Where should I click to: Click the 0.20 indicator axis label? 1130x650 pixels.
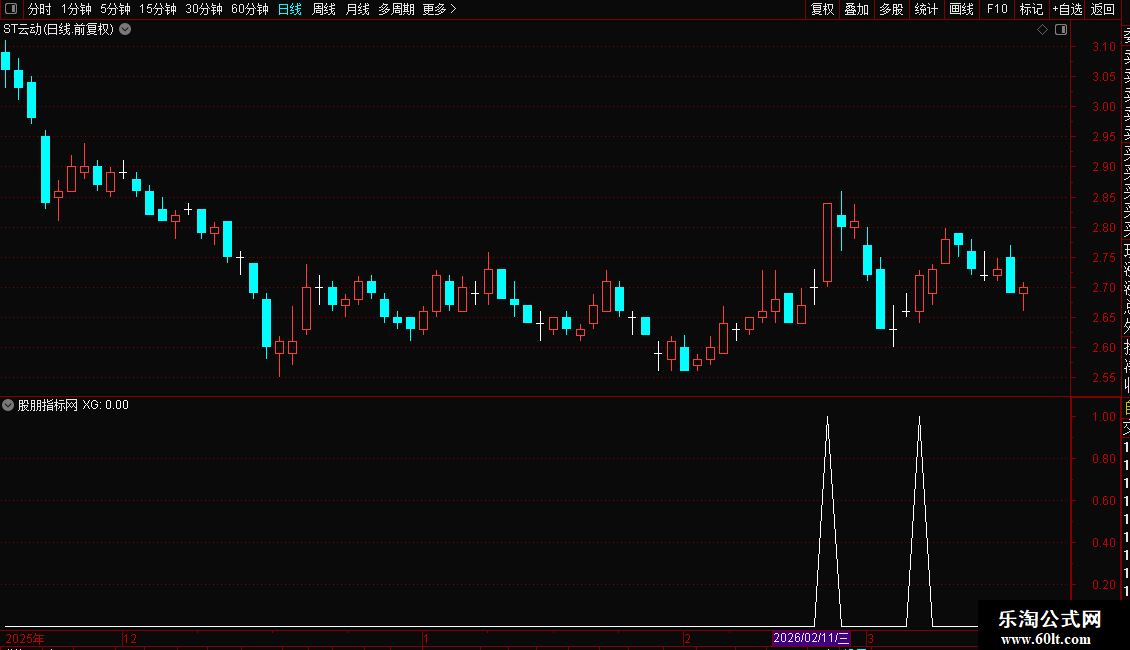click(1103, 584)
